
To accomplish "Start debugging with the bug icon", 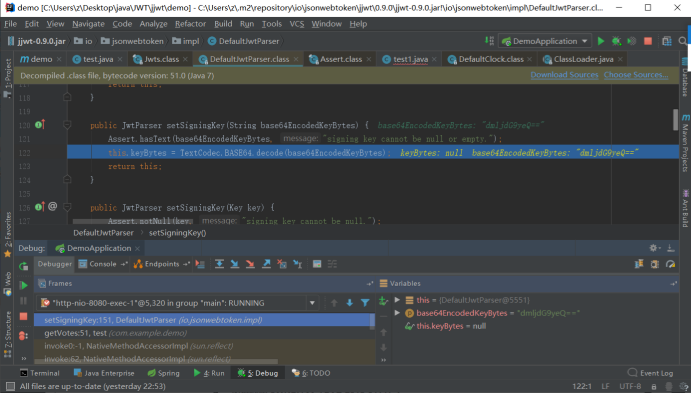I will (616, 41).
